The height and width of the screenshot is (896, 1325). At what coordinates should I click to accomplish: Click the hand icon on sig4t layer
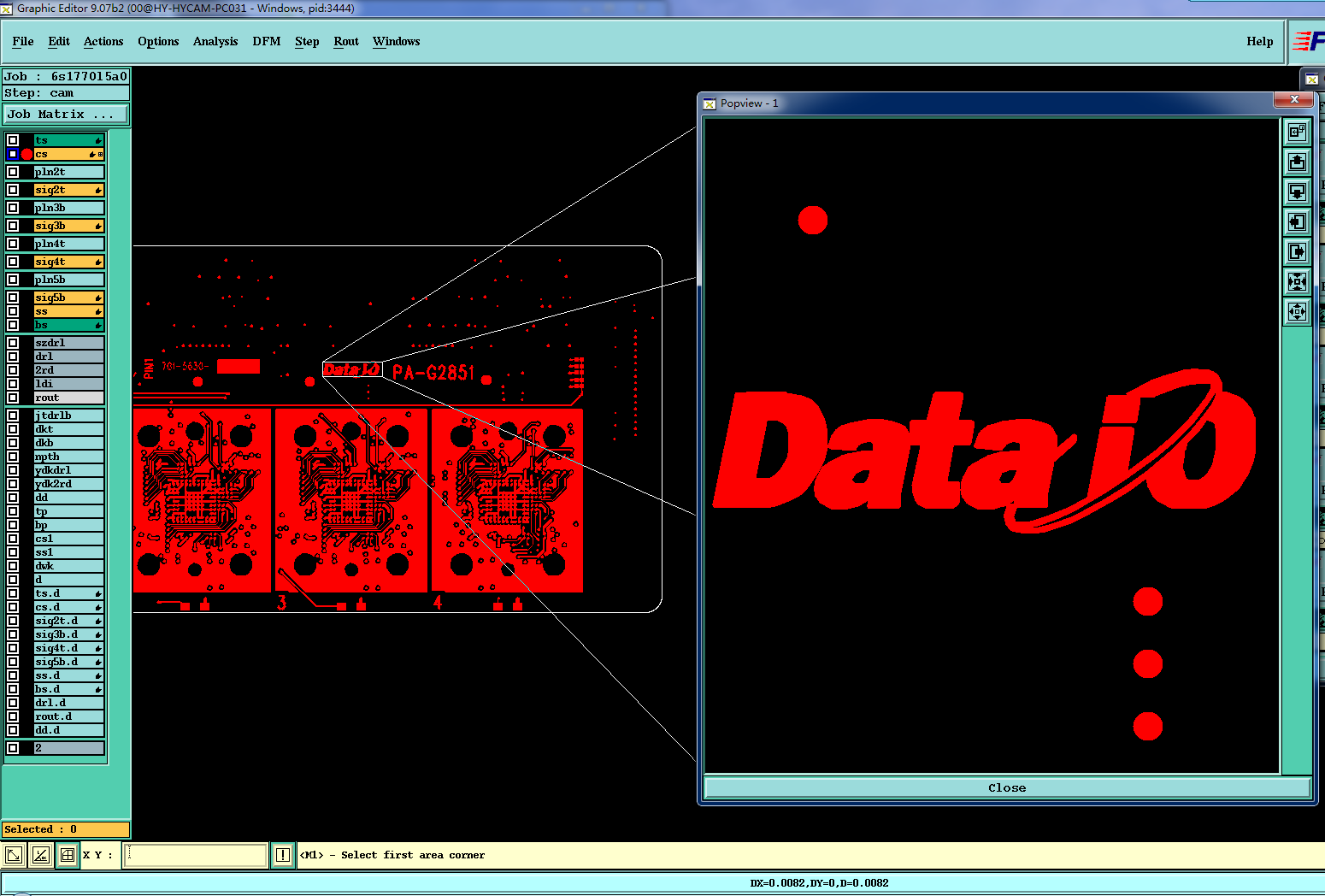[x=98, y=262]
